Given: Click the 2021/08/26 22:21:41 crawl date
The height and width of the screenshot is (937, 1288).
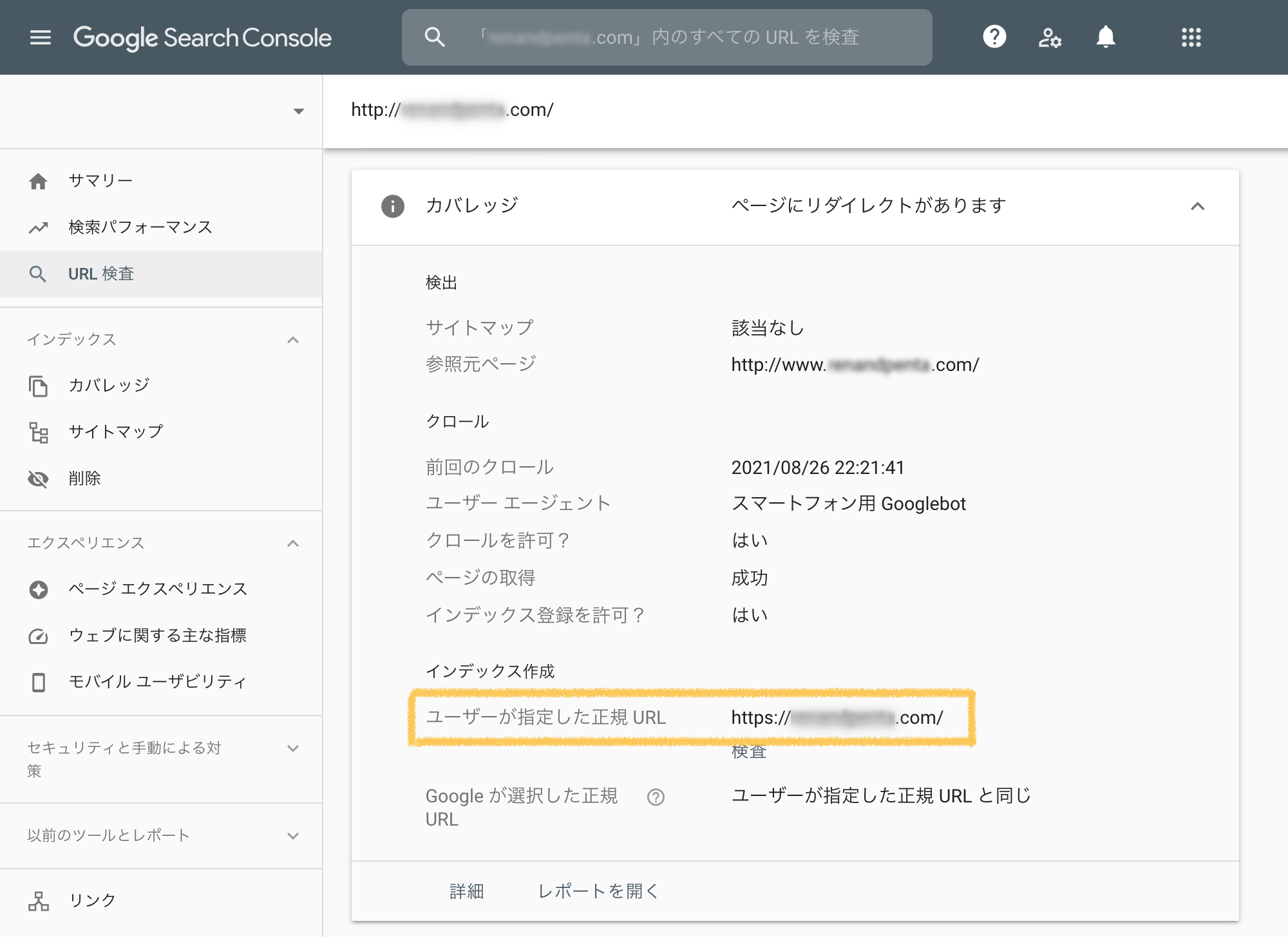Looking at the screenshot, I should point(817,468).
